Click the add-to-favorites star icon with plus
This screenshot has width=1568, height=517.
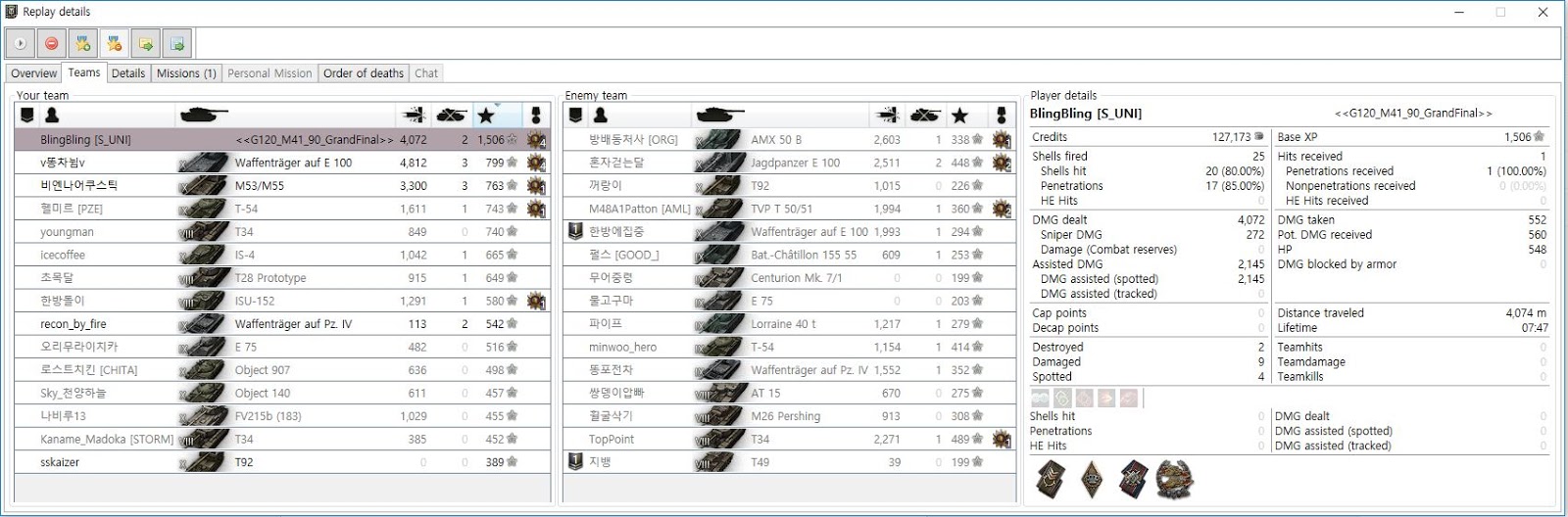click(x=83, y=44)
